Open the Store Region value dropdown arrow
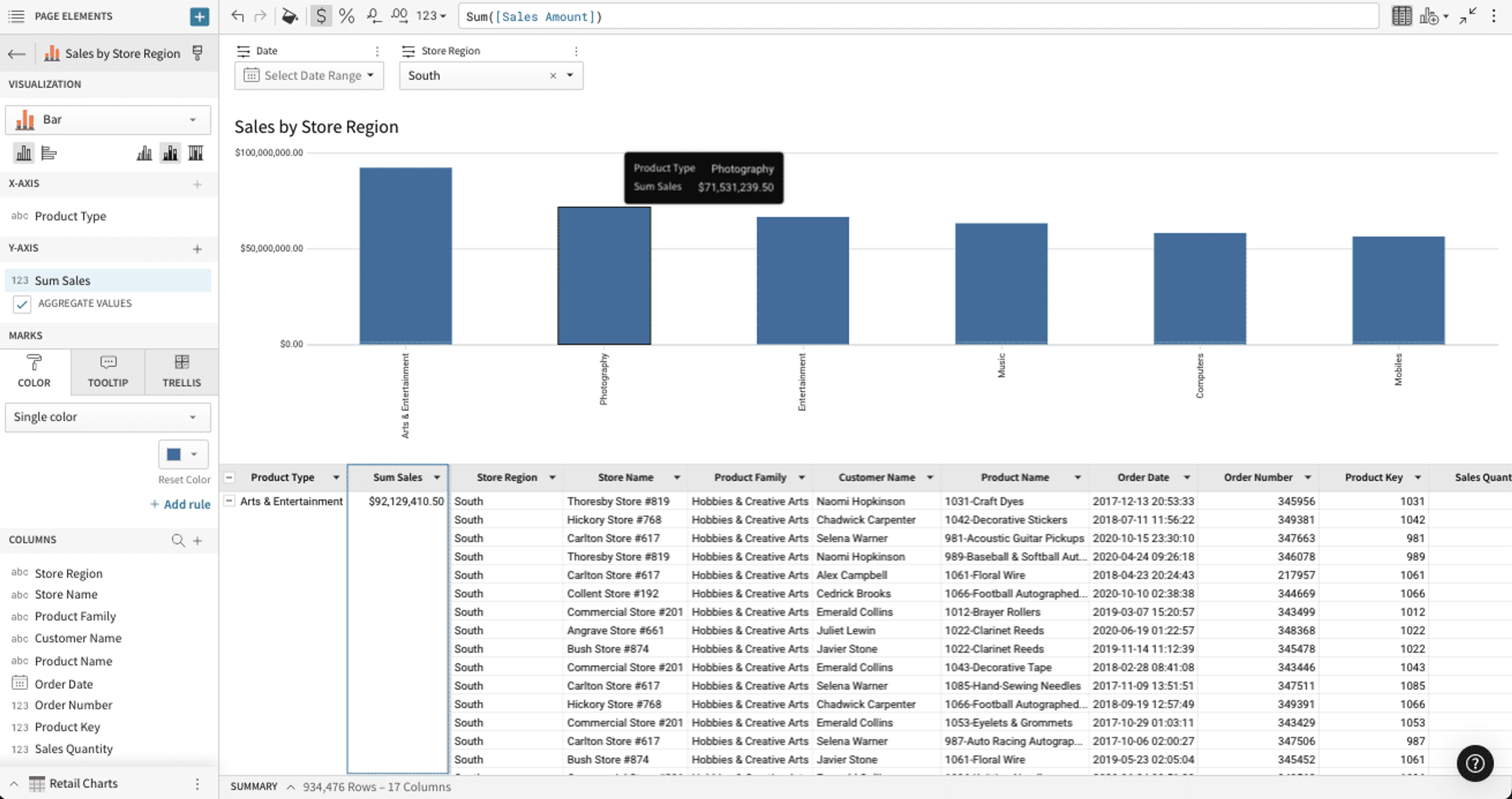The image size is (1512, 799). (569, 76)
